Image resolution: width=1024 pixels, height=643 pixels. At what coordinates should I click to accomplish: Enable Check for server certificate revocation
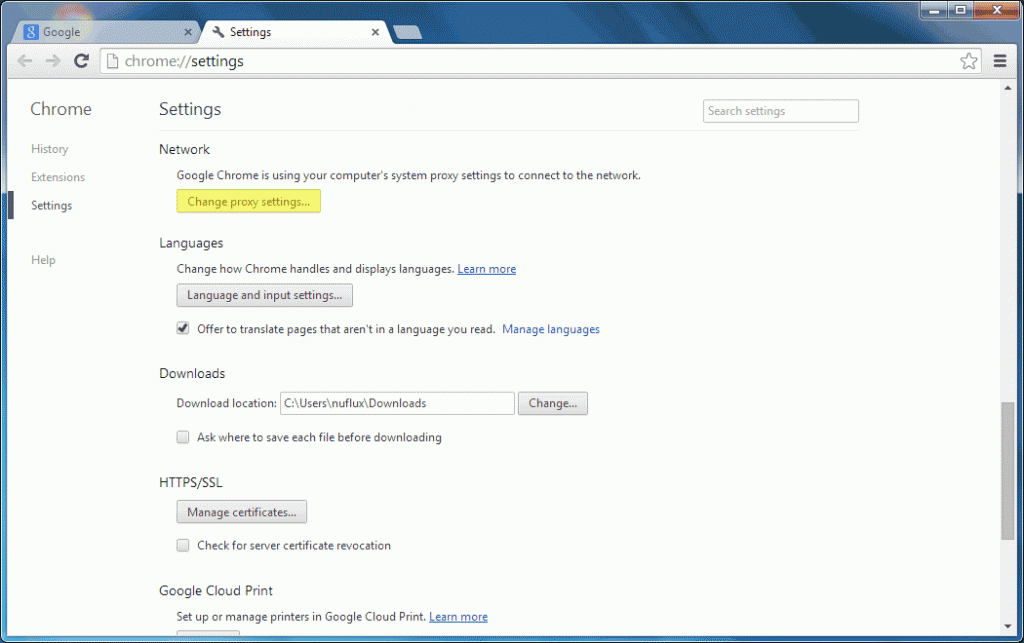point(183,545)
